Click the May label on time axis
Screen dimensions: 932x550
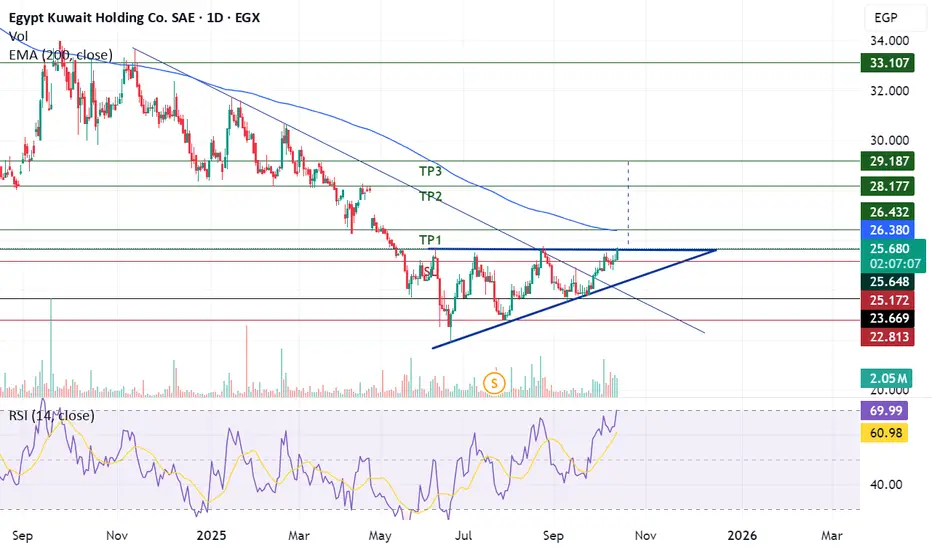380,536
